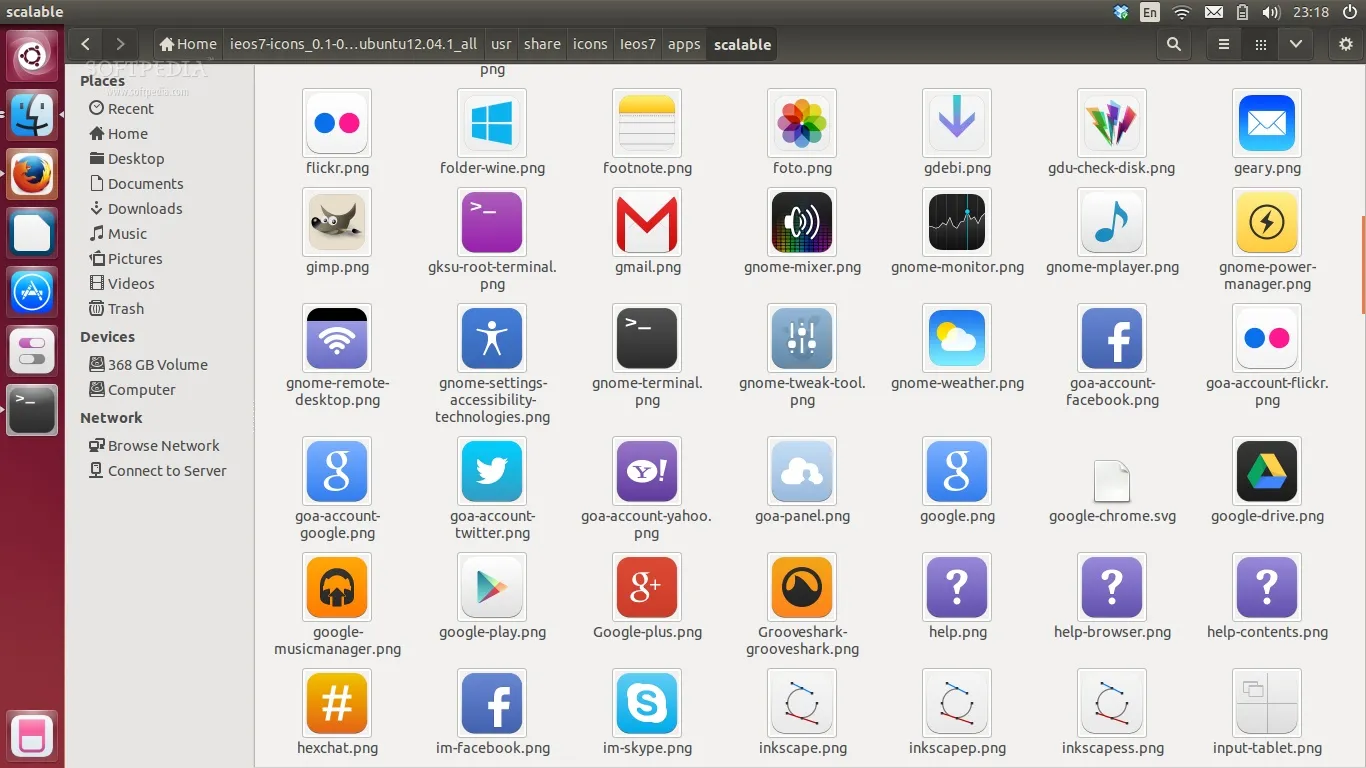Open the search in the toolbar
The image size is (1366, 768).
point(1173,44)
